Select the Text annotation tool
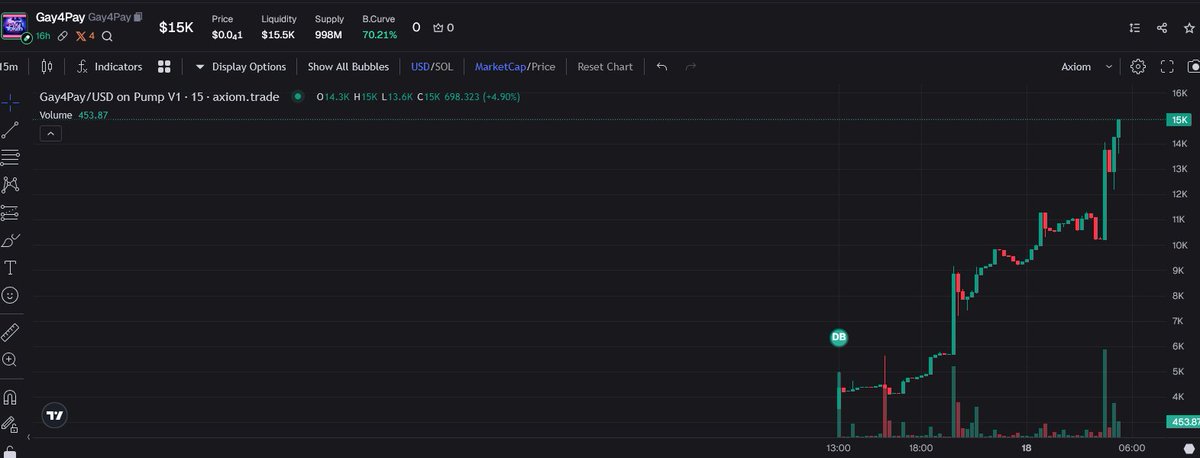This screenshot has height=458, width=1200. click(10, 267)
